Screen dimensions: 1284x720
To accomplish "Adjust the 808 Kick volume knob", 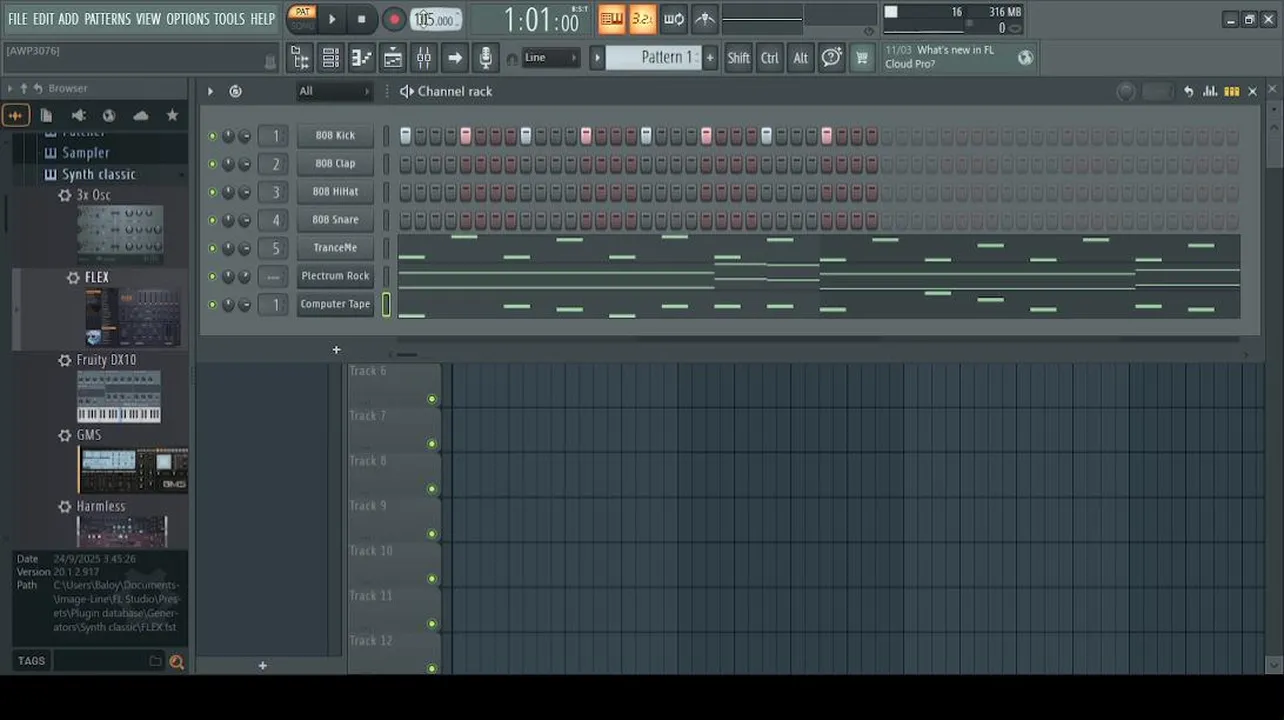I will [x=244, y=135].
